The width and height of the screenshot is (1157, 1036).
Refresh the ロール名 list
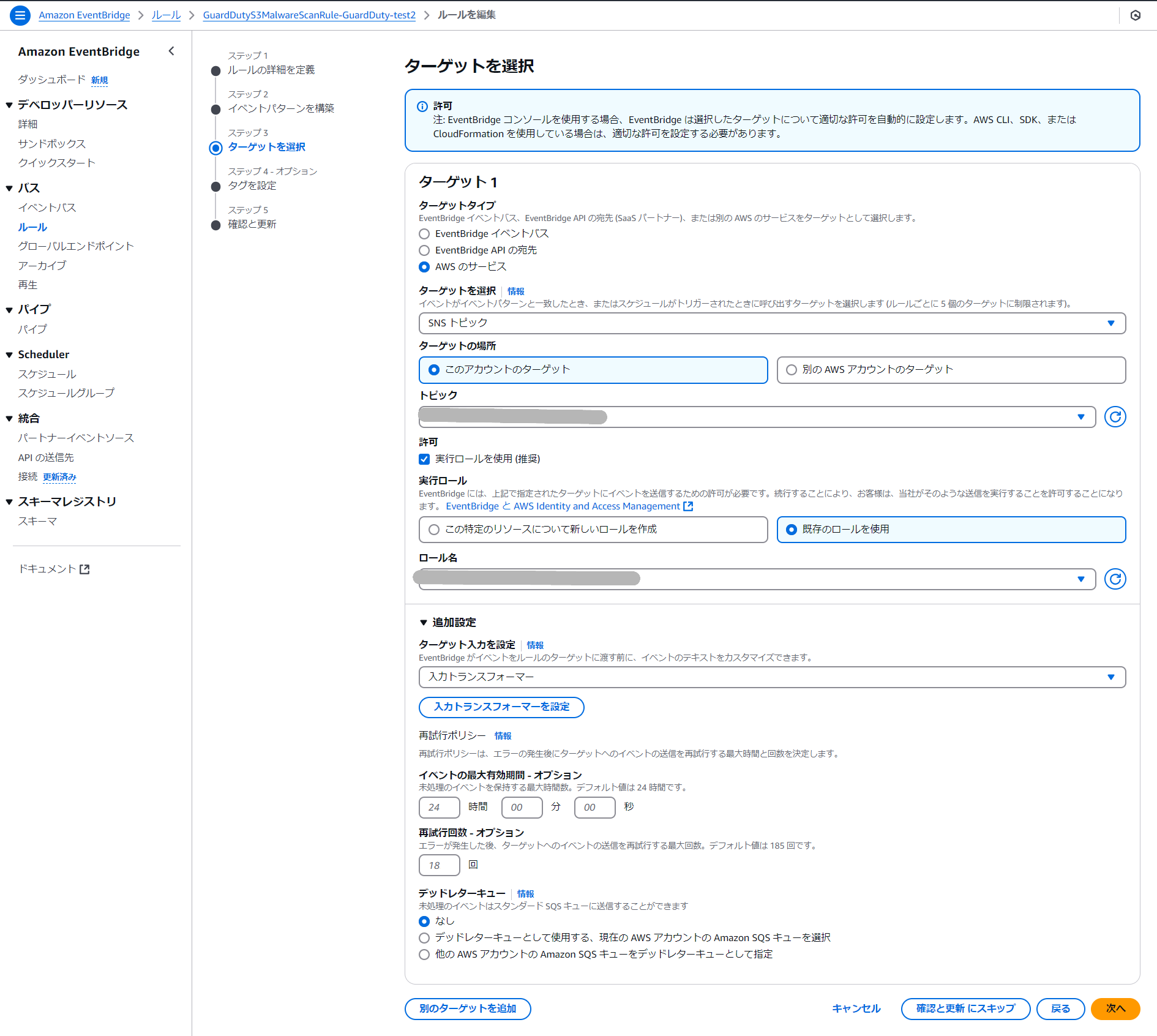(x=1115, y=579)
